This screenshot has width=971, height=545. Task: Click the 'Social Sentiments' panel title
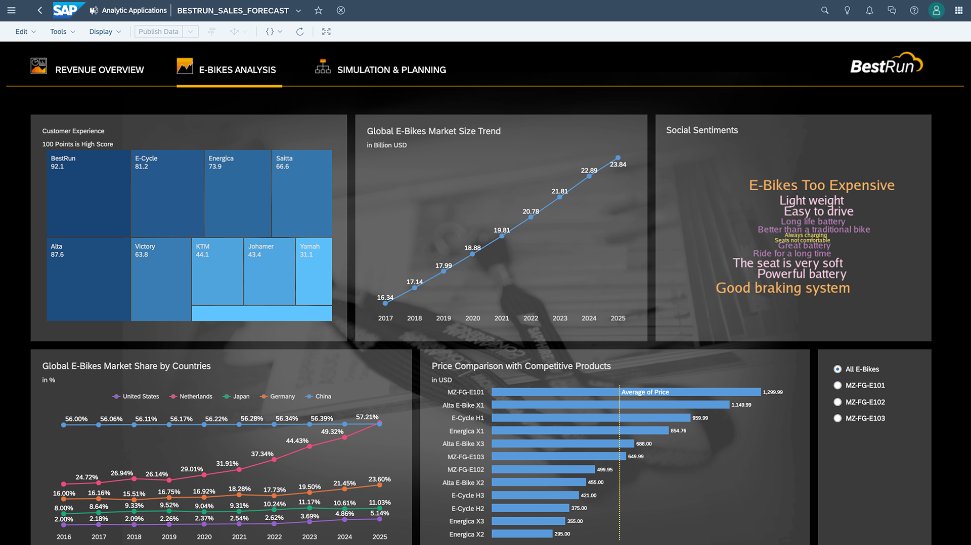pyautogui.click(x=702, y=130)
